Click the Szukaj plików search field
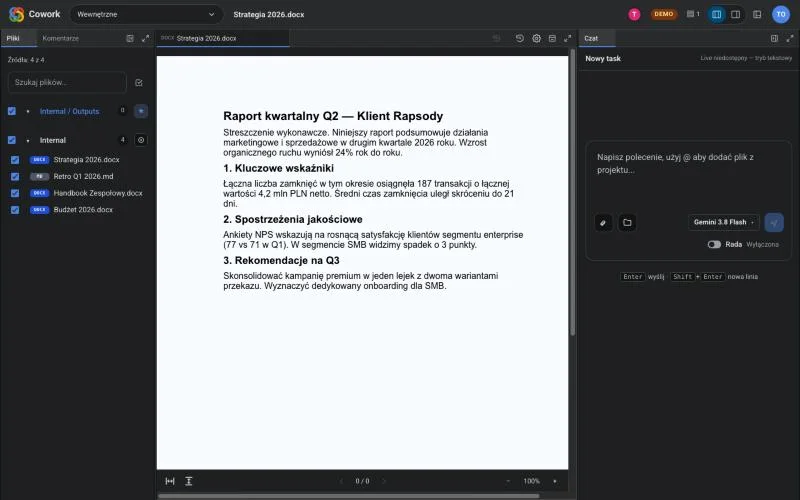Viewport: 800px width, 500px height. 67,82
